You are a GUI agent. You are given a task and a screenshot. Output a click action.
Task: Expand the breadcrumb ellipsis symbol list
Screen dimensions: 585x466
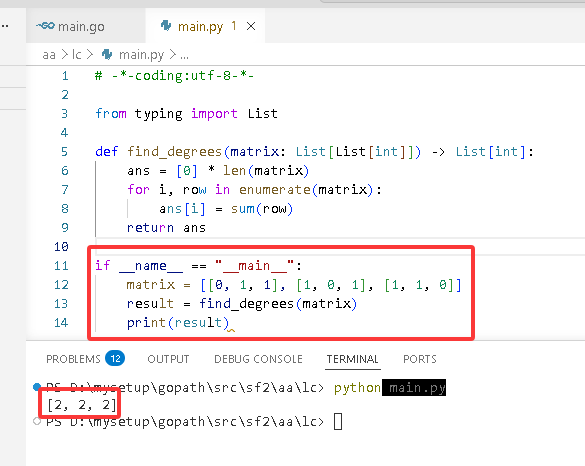pyautogui.click(x=184, y=56)
